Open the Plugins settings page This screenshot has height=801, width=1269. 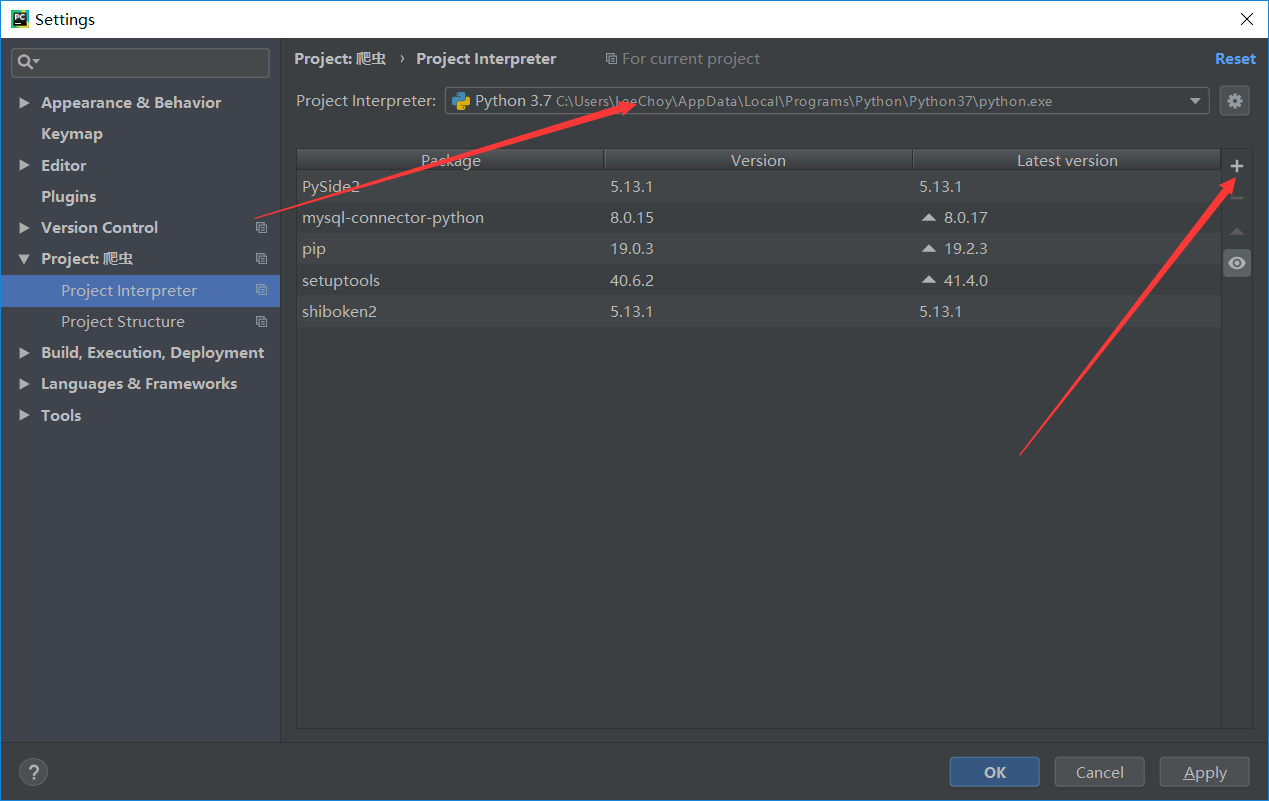(x=69, y=197)
